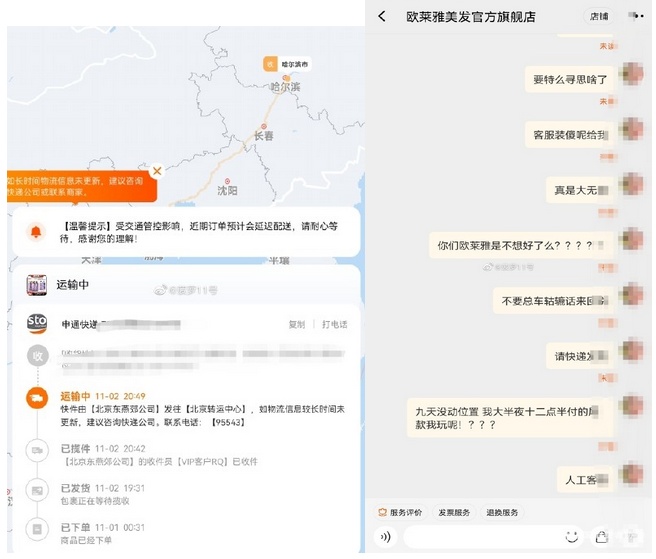The image size is (656, 559).
Task: Open 发票服务 invoice service
Action: pos(454,512)
